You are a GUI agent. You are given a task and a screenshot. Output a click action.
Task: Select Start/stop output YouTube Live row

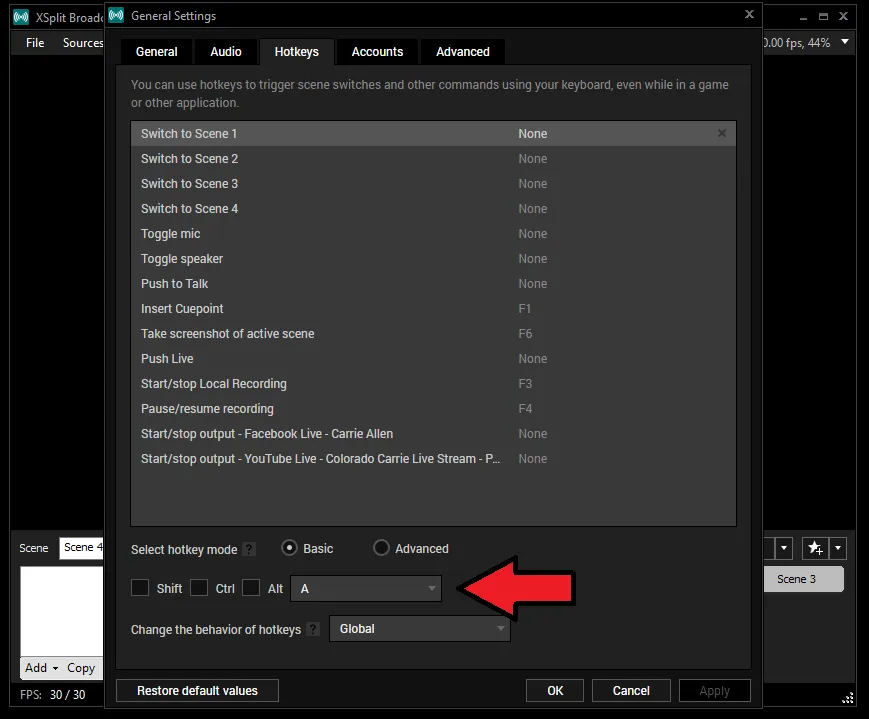click(x=433, y=458)
